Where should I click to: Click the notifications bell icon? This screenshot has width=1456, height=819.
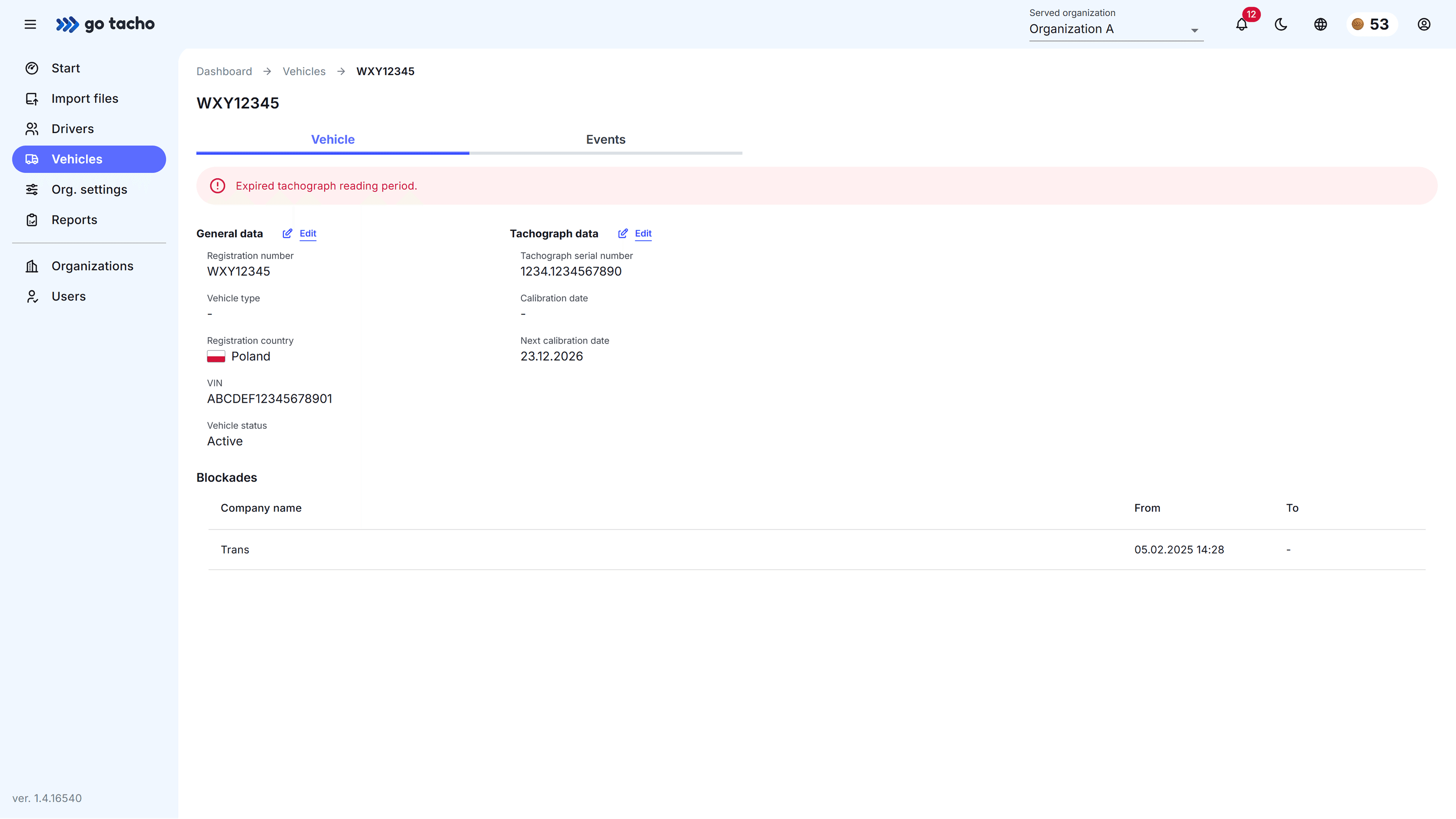point(1241,25)
